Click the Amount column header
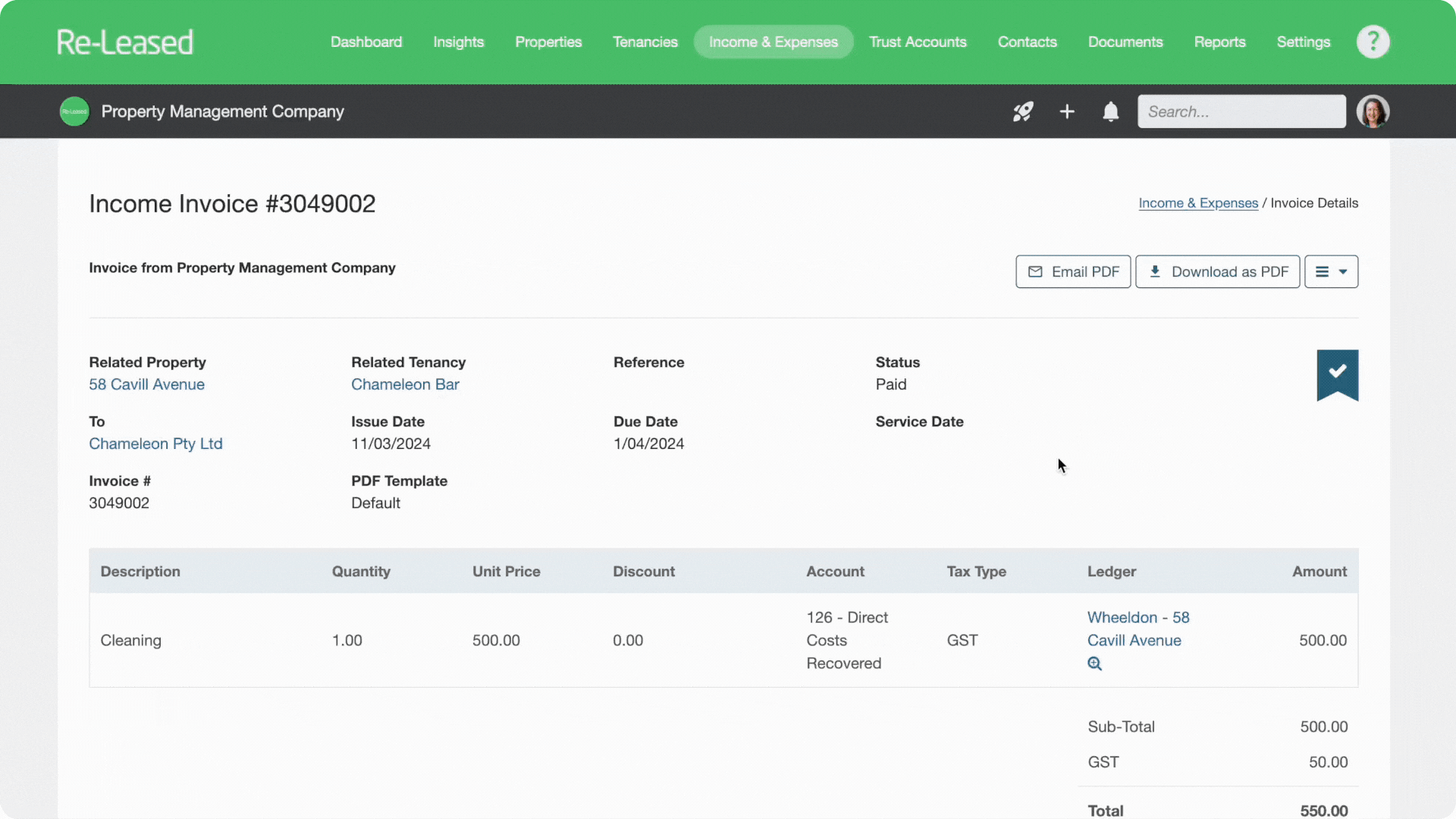1456x819 pixels. [1319, 572]
